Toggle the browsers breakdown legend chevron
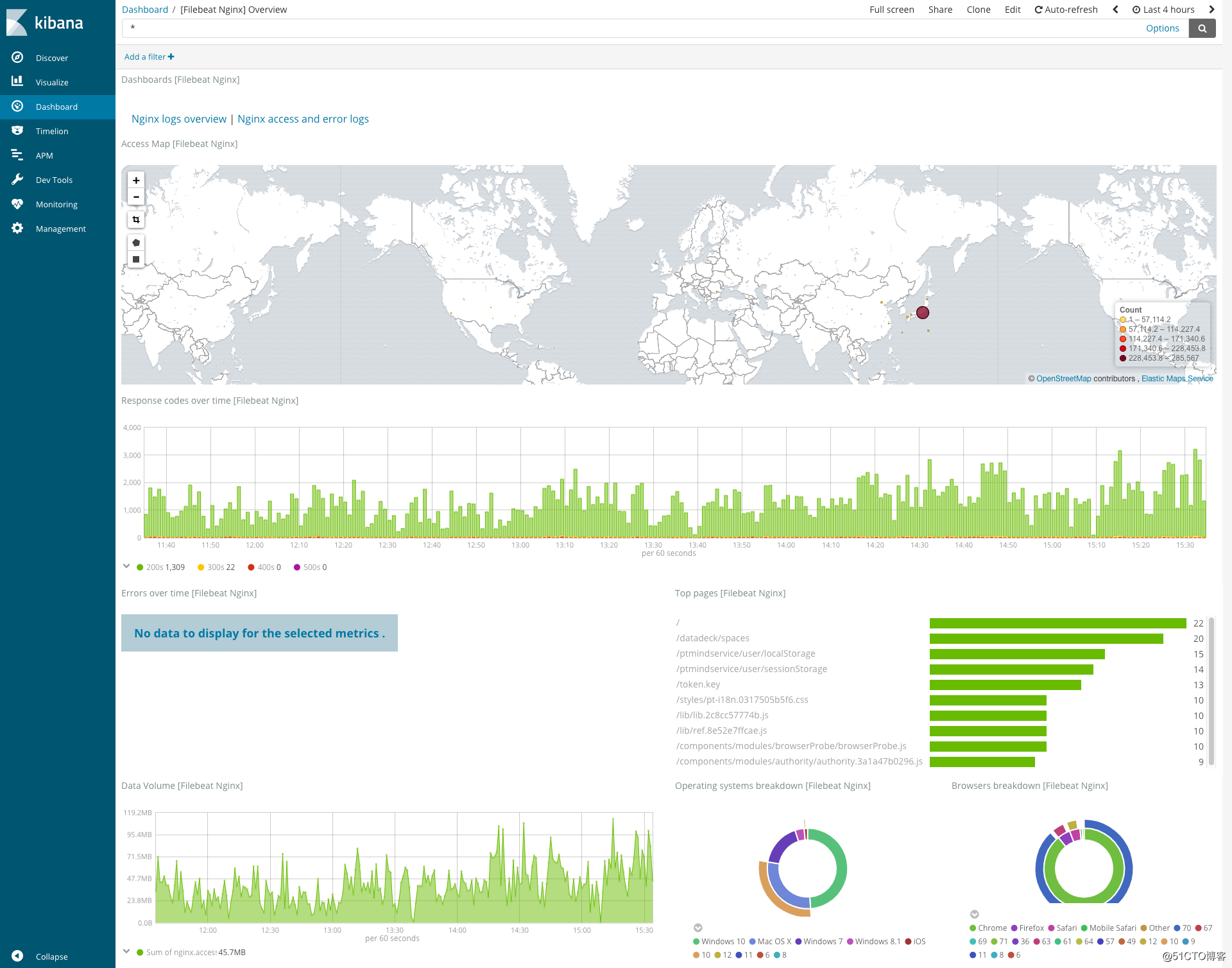The width and height of the screenshot is (1232, 968). coord(975,914)
